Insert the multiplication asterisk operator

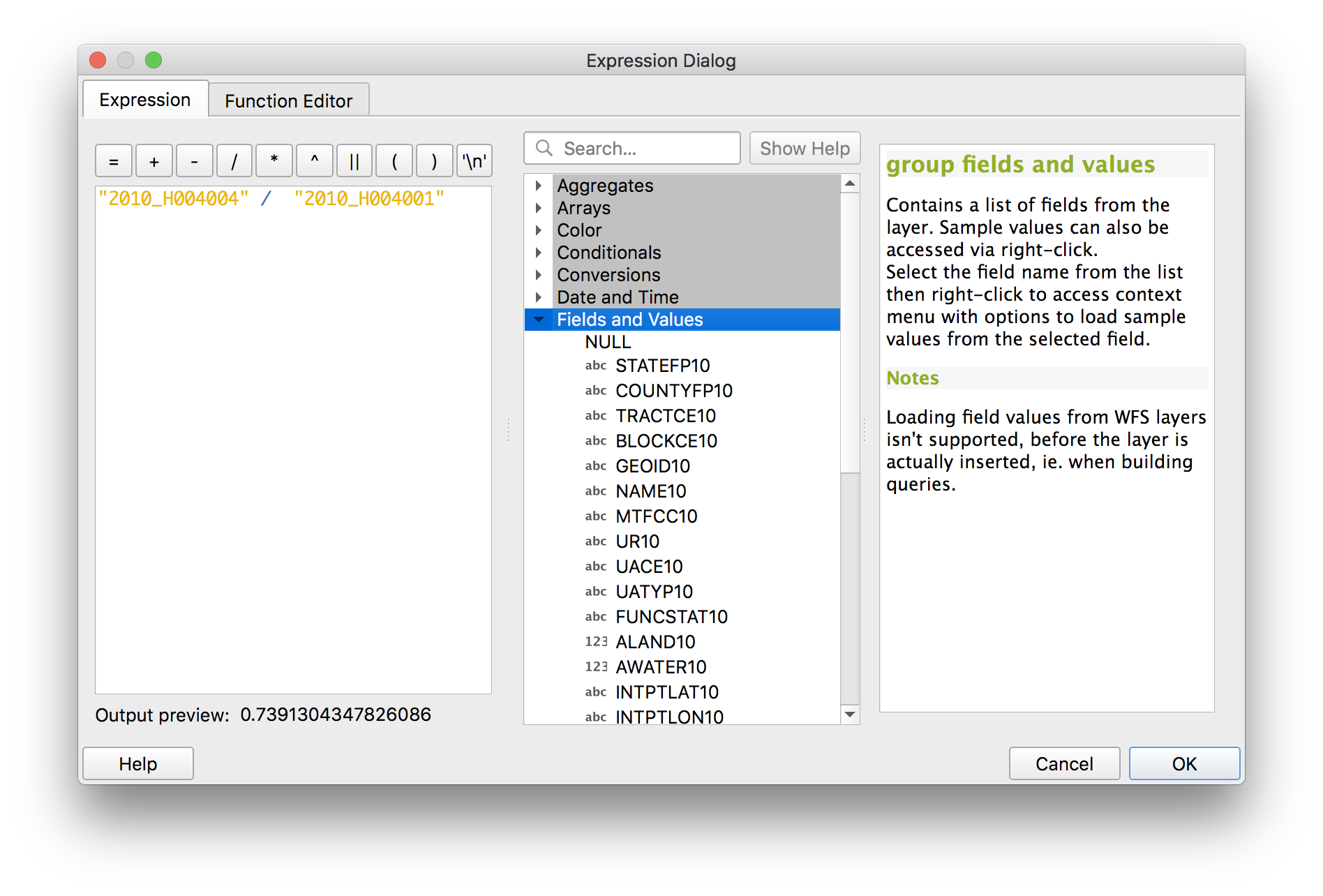[x=274, y=161]
